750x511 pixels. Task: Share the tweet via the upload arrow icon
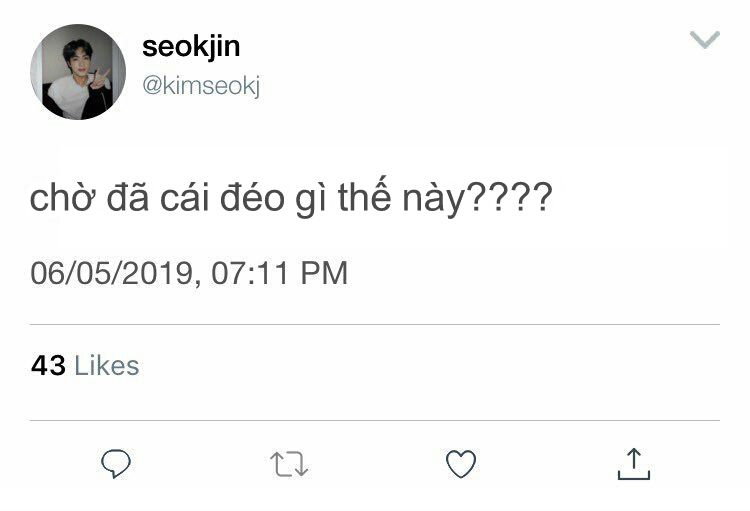pyautogui.click(x=634, y=463)
